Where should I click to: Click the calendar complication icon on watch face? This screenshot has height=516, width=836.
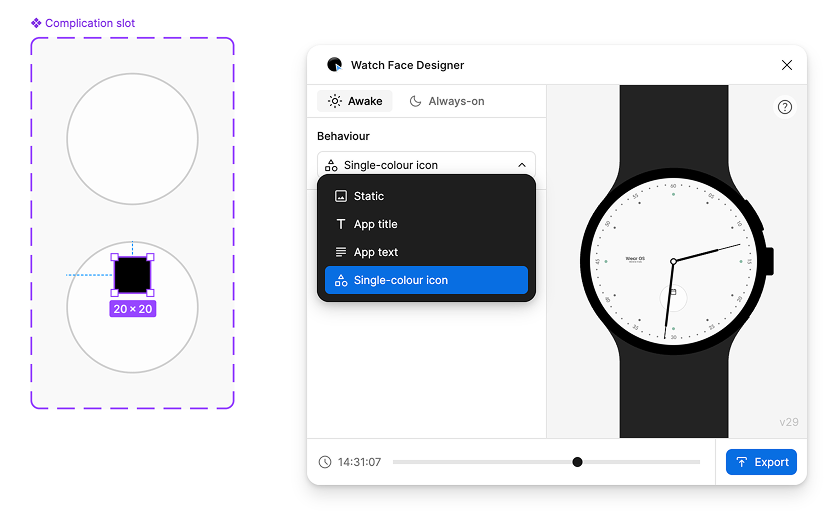pyautogui.click(x=673, y=292)
